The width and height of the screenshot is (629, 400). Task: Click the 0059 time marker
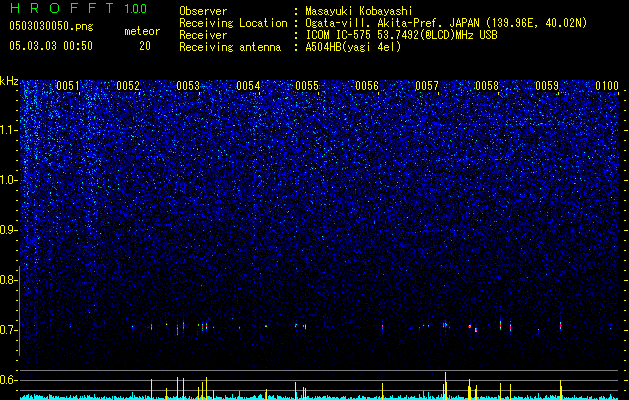pyautogui.click(x=547, y=86)
